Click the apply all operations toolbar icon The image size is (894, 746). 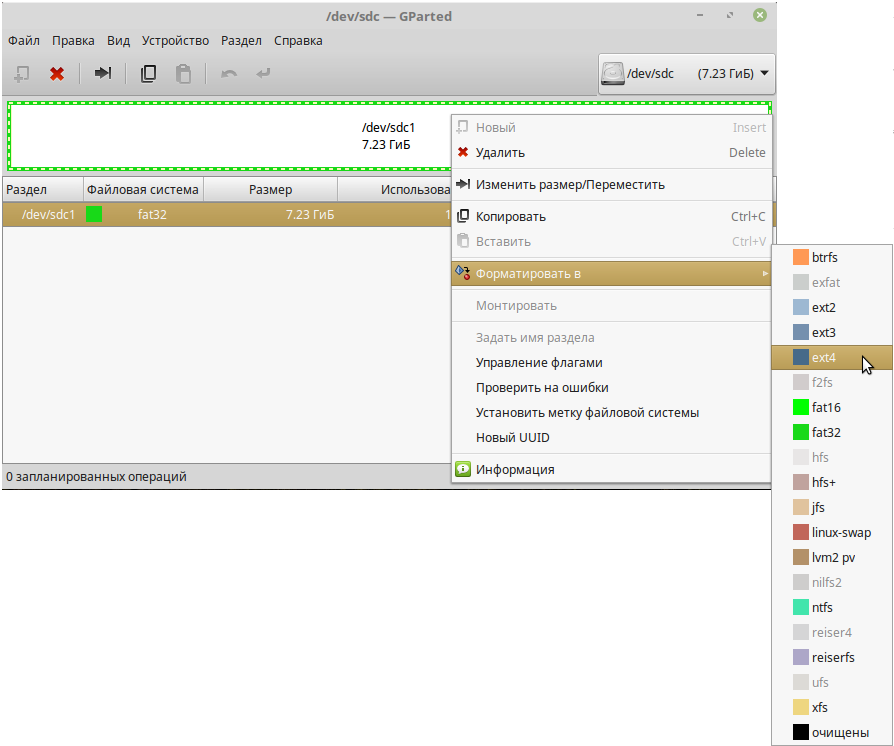(263, 73)
